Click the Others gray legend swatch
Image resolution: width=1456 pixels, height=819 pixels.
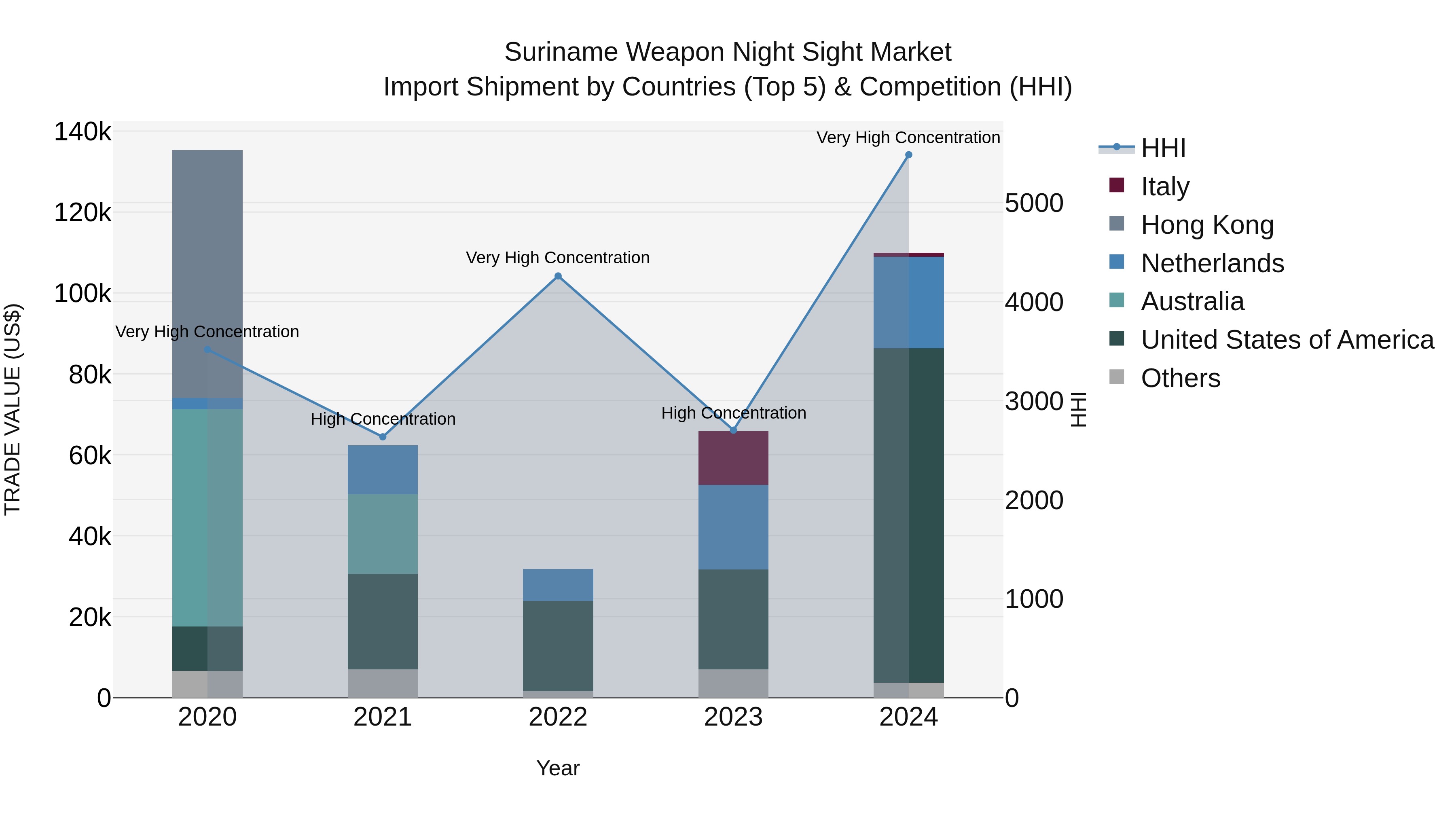click(1117, 377)
